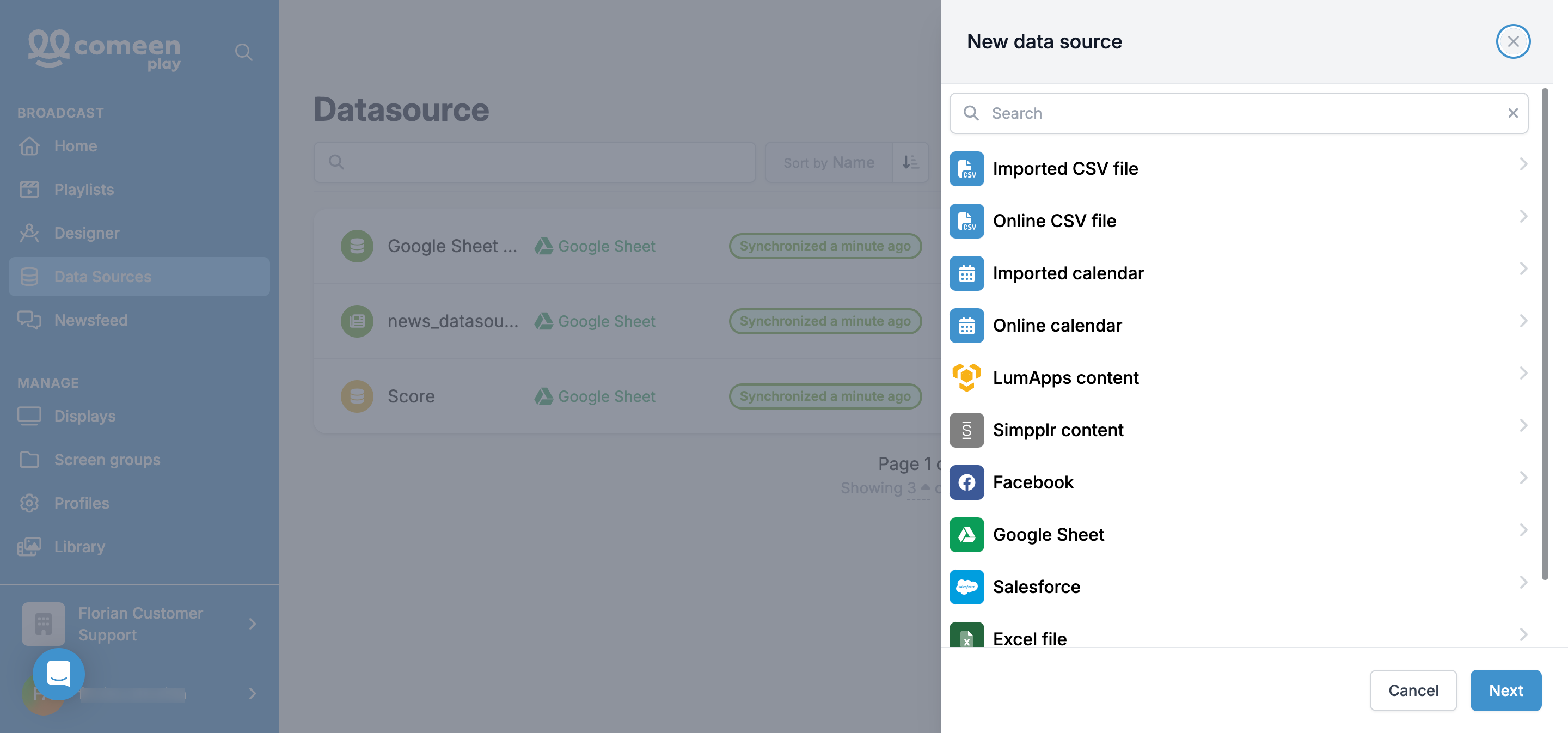The width and height of the screenshot is (1568, 733).
Task: Expand the Facebook row chevron
Action: [x=1523, y=478]
